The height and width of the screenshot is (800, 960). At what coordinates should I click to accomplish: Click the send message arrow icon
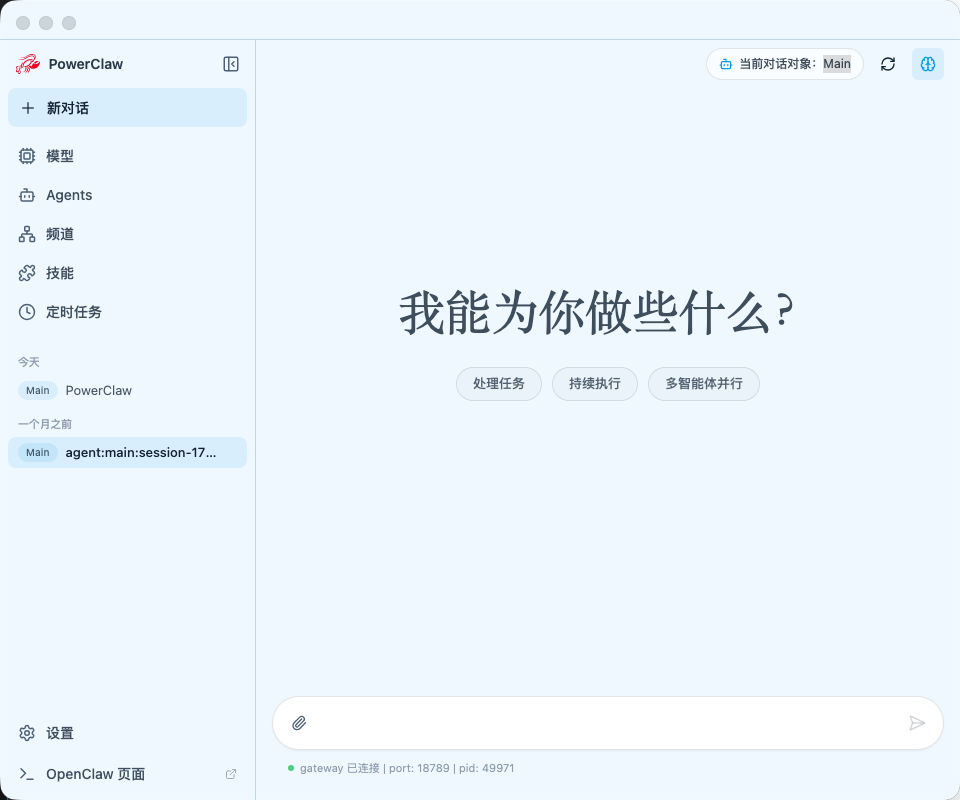(x=917, y=722)
